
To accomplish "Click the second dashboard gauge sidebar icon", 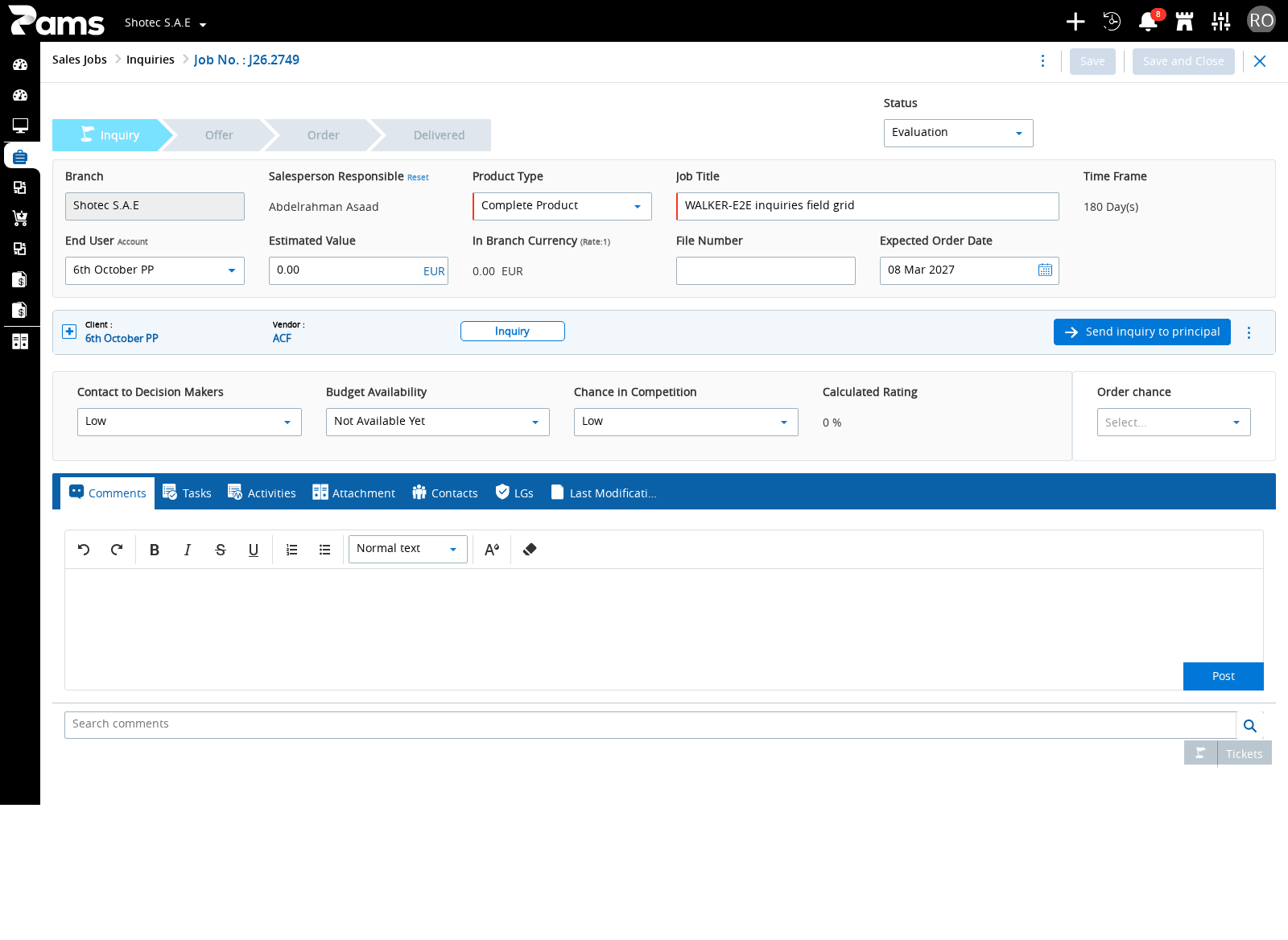I will (x=20, y=95).
